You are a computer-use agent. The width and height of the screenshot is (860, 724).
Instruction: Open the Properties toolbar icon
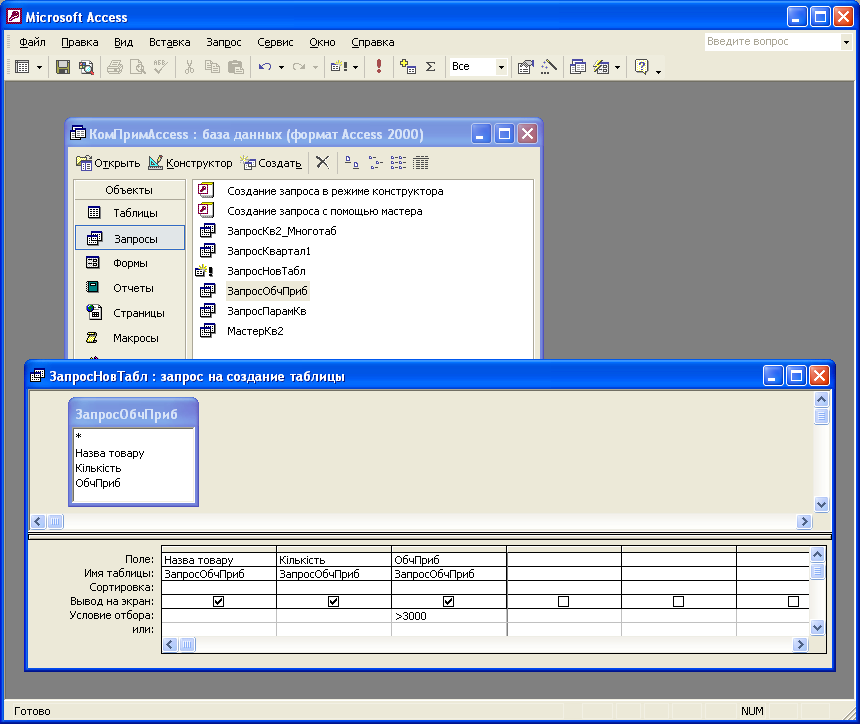pos(525,67)
